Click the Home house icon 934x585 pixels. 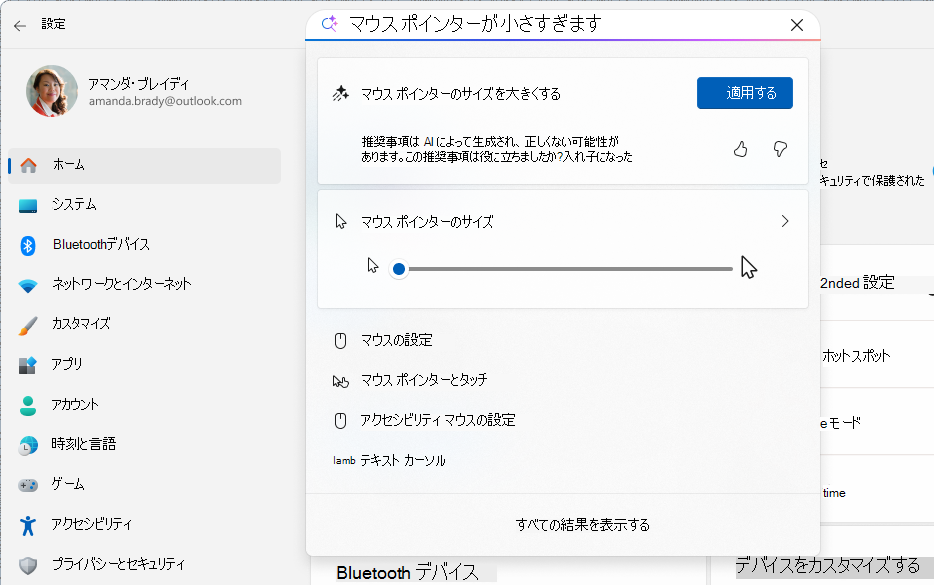(x=28, y=165)
